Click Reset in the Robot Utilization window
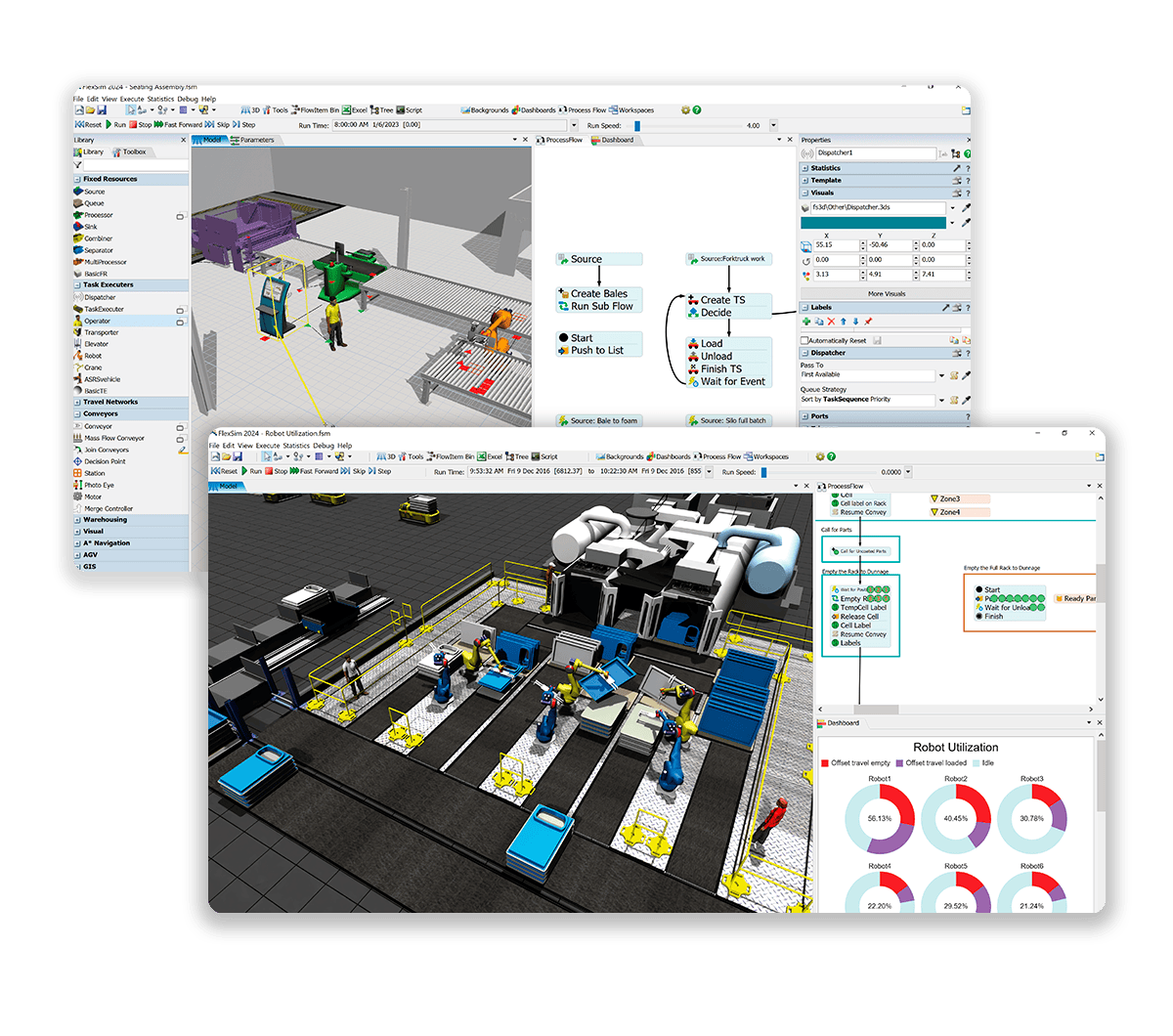Screen dimensions: 1173x1036 [224, 471]
